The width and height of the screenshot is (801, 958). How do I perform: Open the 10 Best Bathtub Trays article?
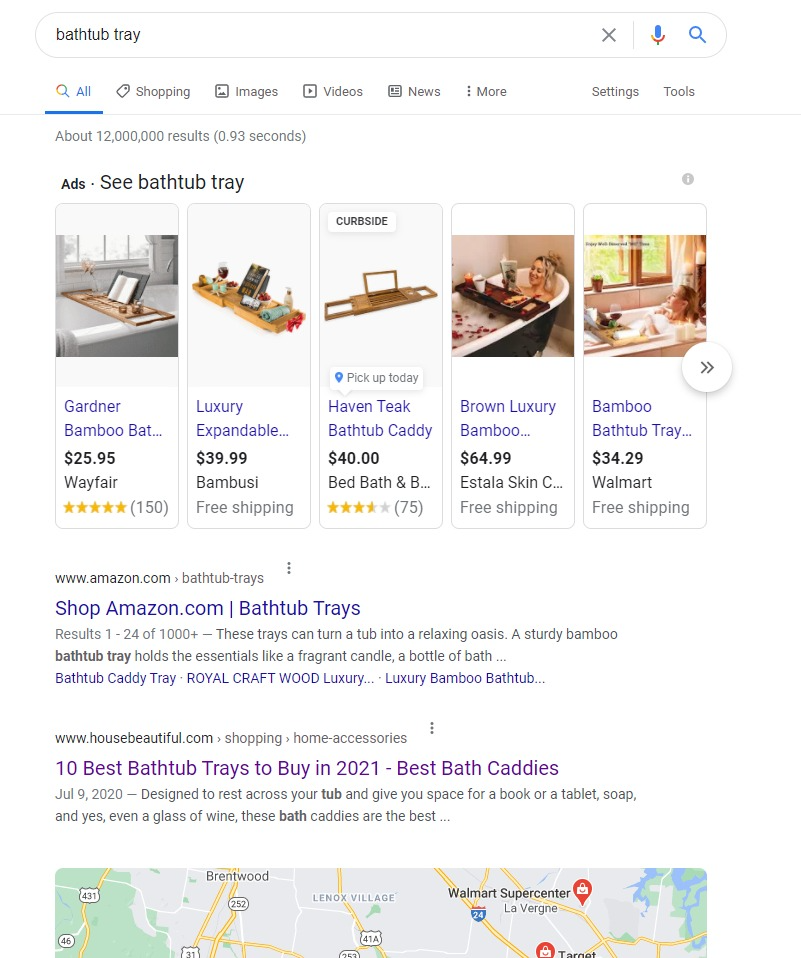tap(306, 768)
